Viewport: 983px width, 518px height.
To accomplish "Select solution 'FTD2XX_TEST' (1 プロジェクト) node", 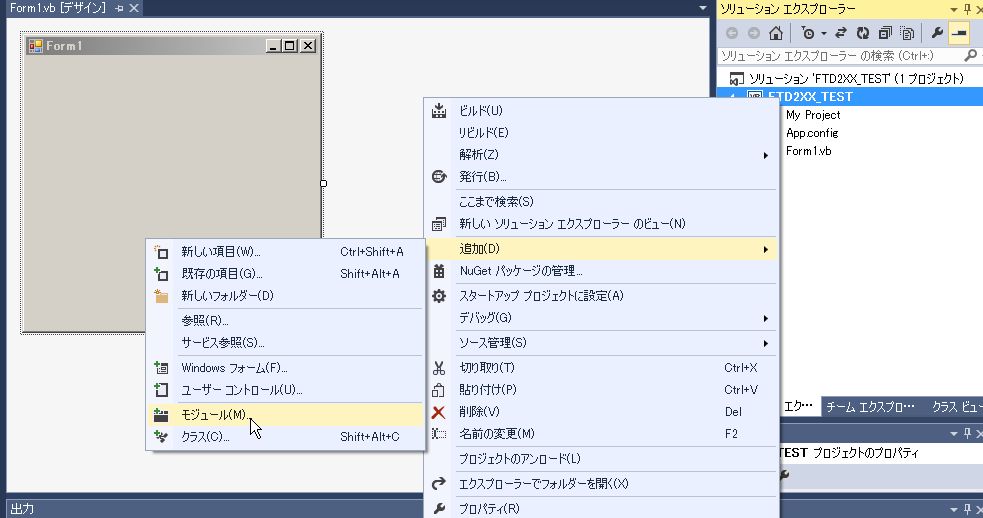I will tap(856, 78).
